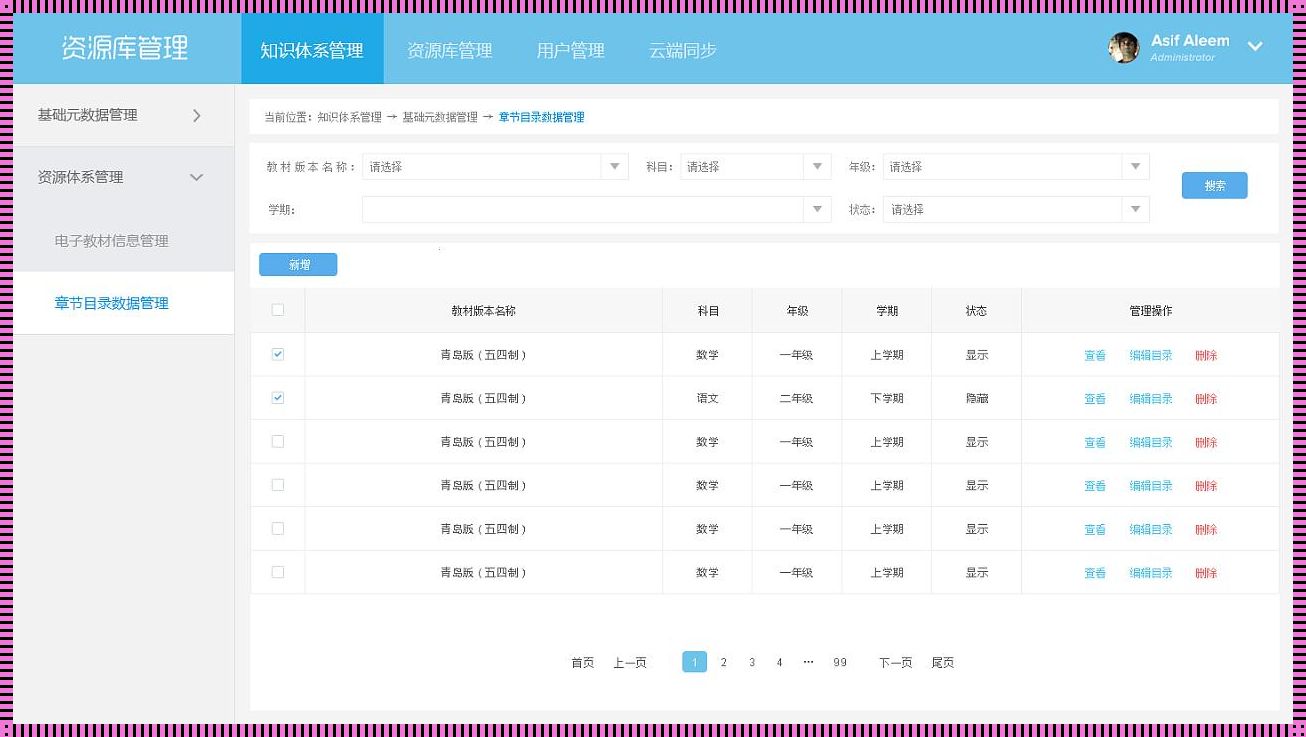
Task: Open the 年级 filter dropdown
Action: (1016, 167)
